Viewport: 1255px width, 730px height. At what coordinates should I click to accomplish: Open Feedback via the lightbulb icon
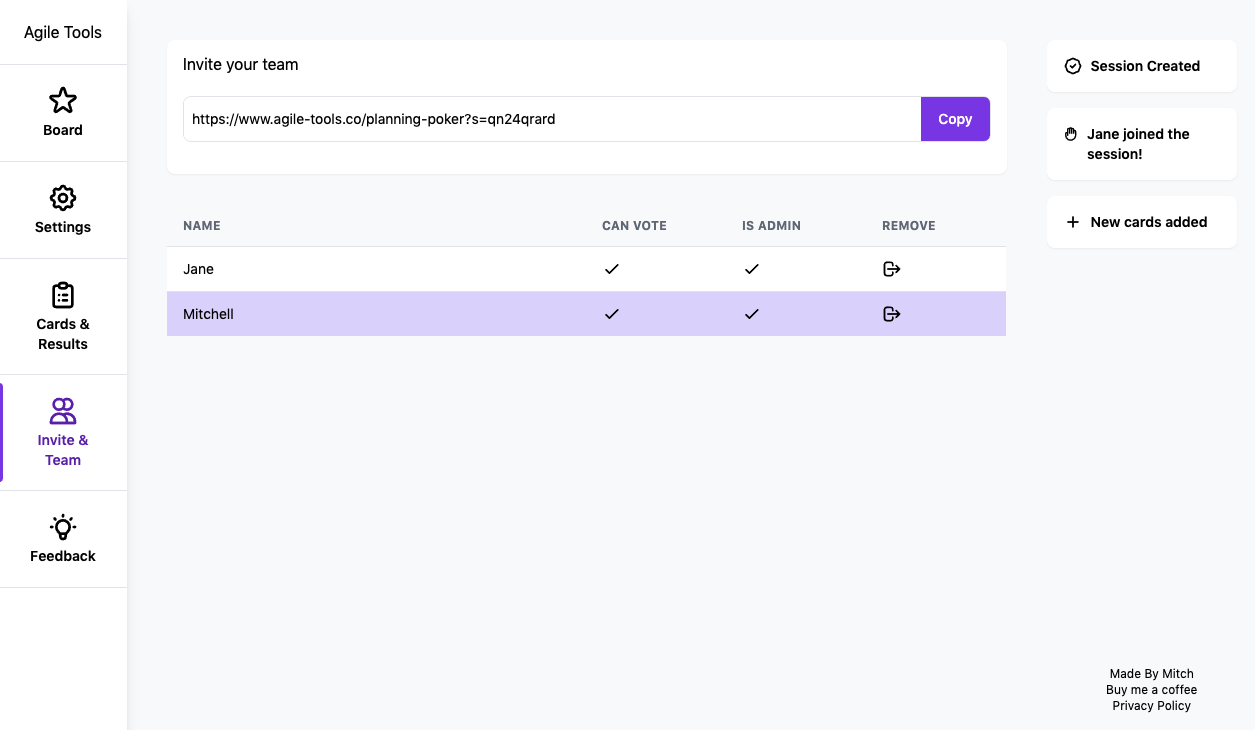point(63,527)
